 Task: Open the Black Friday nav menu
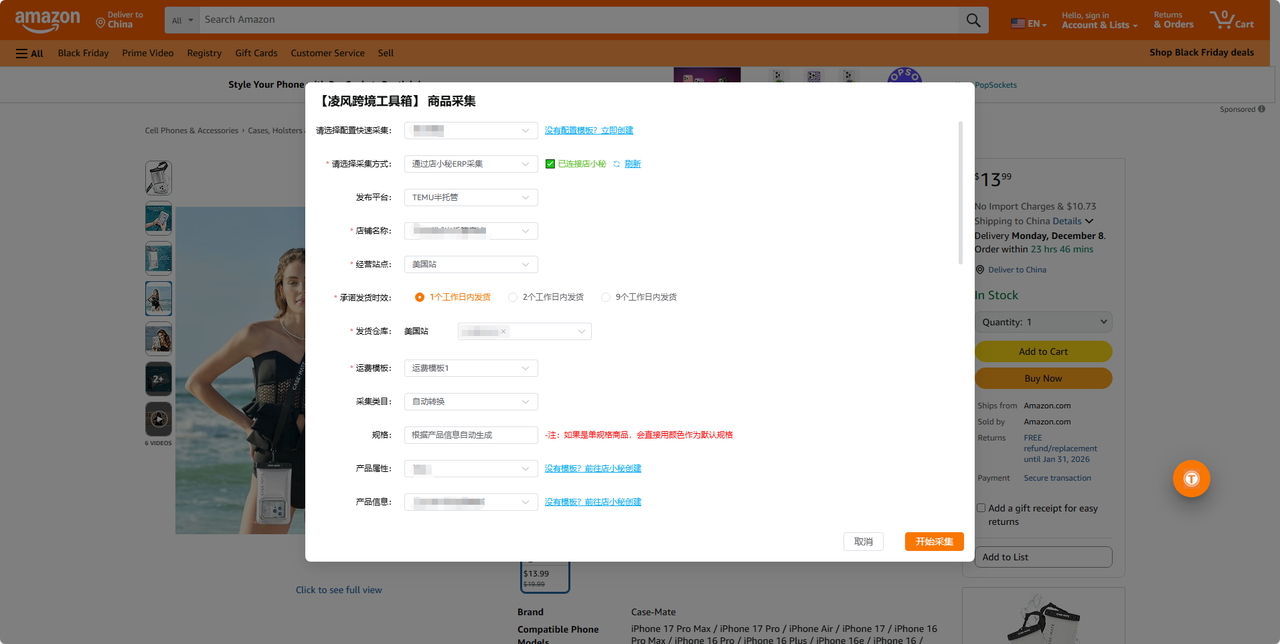click(82, 52)
